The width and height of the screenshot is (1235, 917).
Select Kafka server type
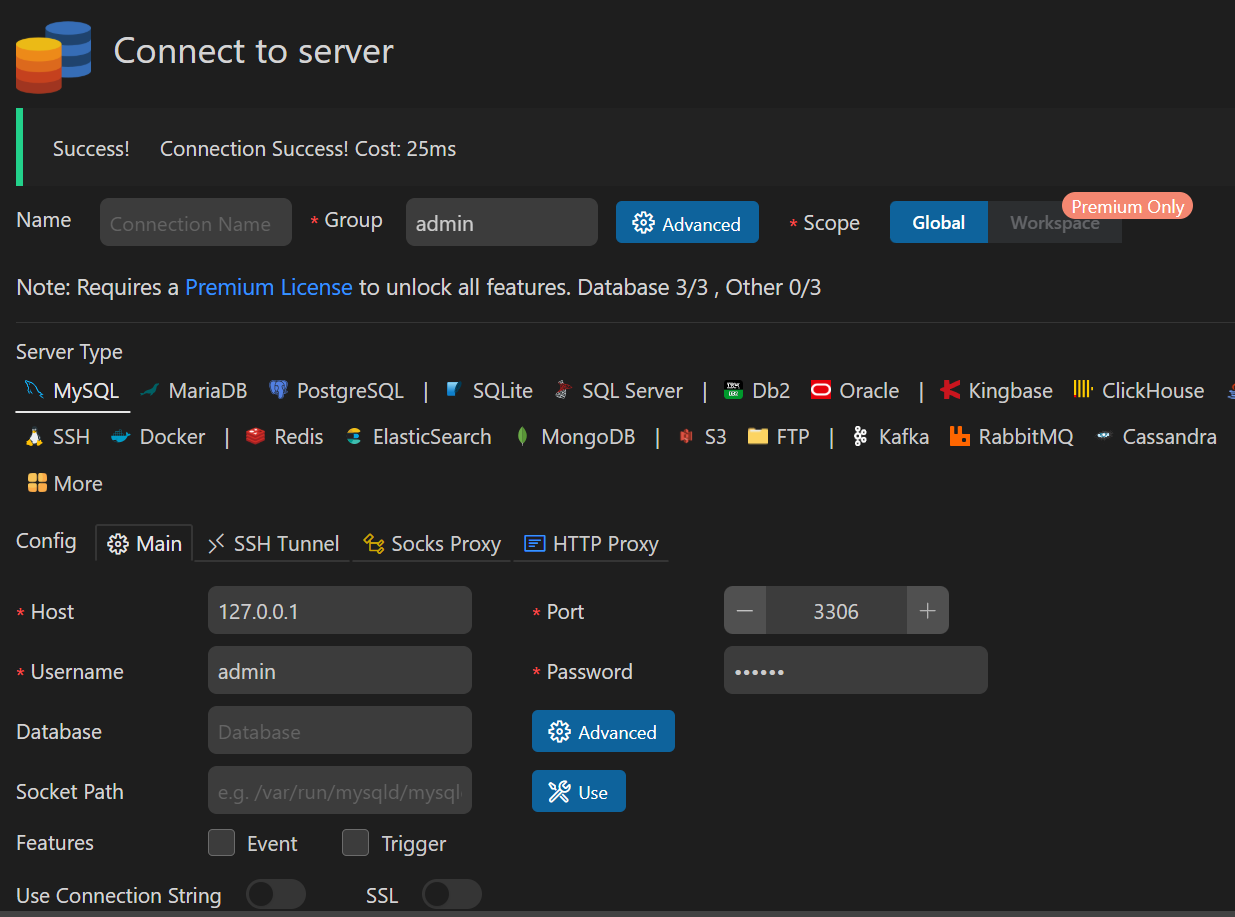coord(890,437)
